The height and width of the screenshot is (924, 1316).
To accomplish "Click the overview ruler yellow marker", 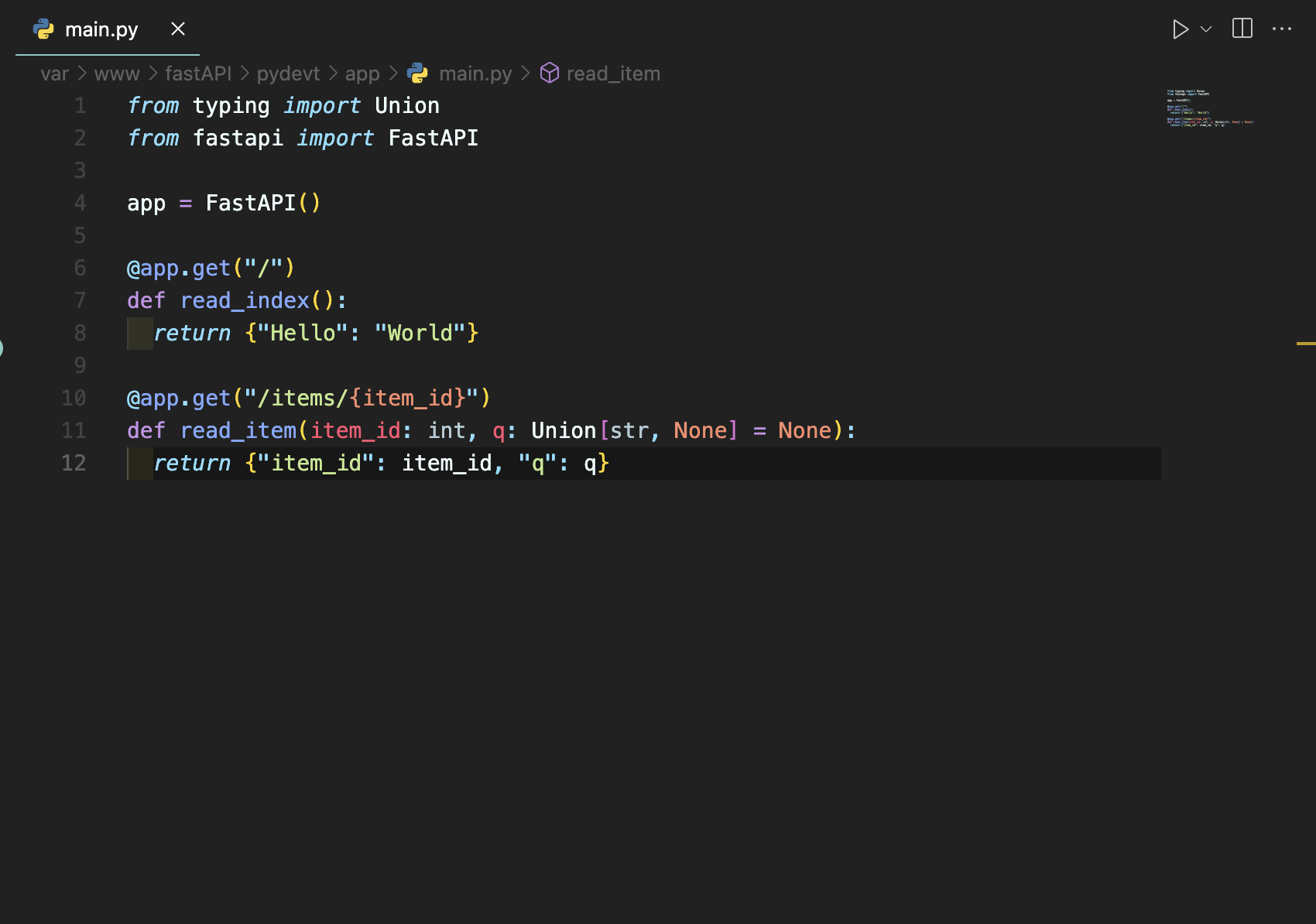I will 1306,343.
